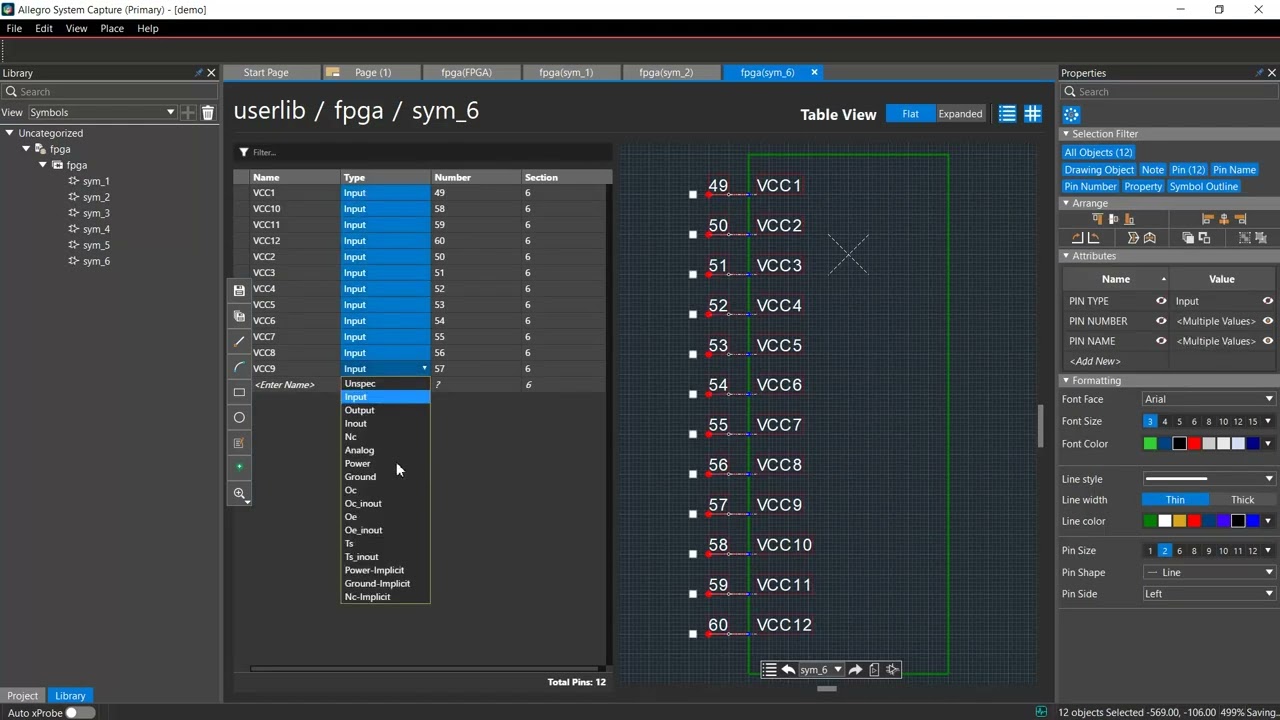Screen dimensions: 1280x720
Task: Pick the red font color swatch
Action: click(x=1194, y=444)
